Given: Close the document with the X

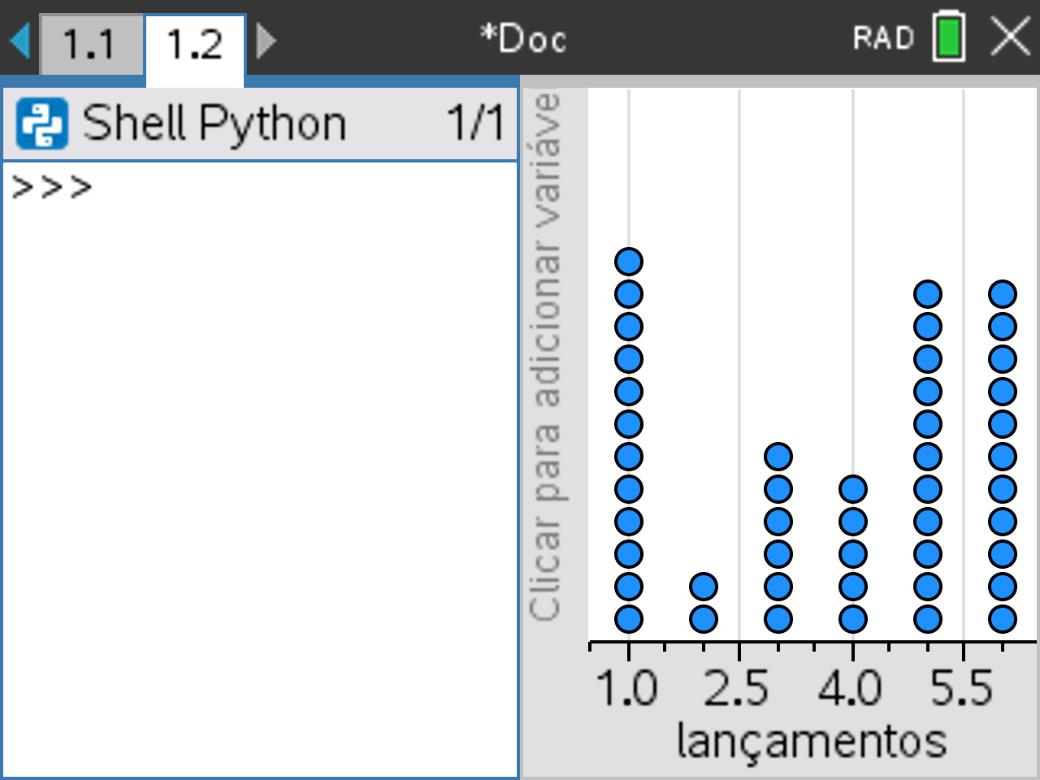Looking at the screenshot, I should click(1010, 36).
